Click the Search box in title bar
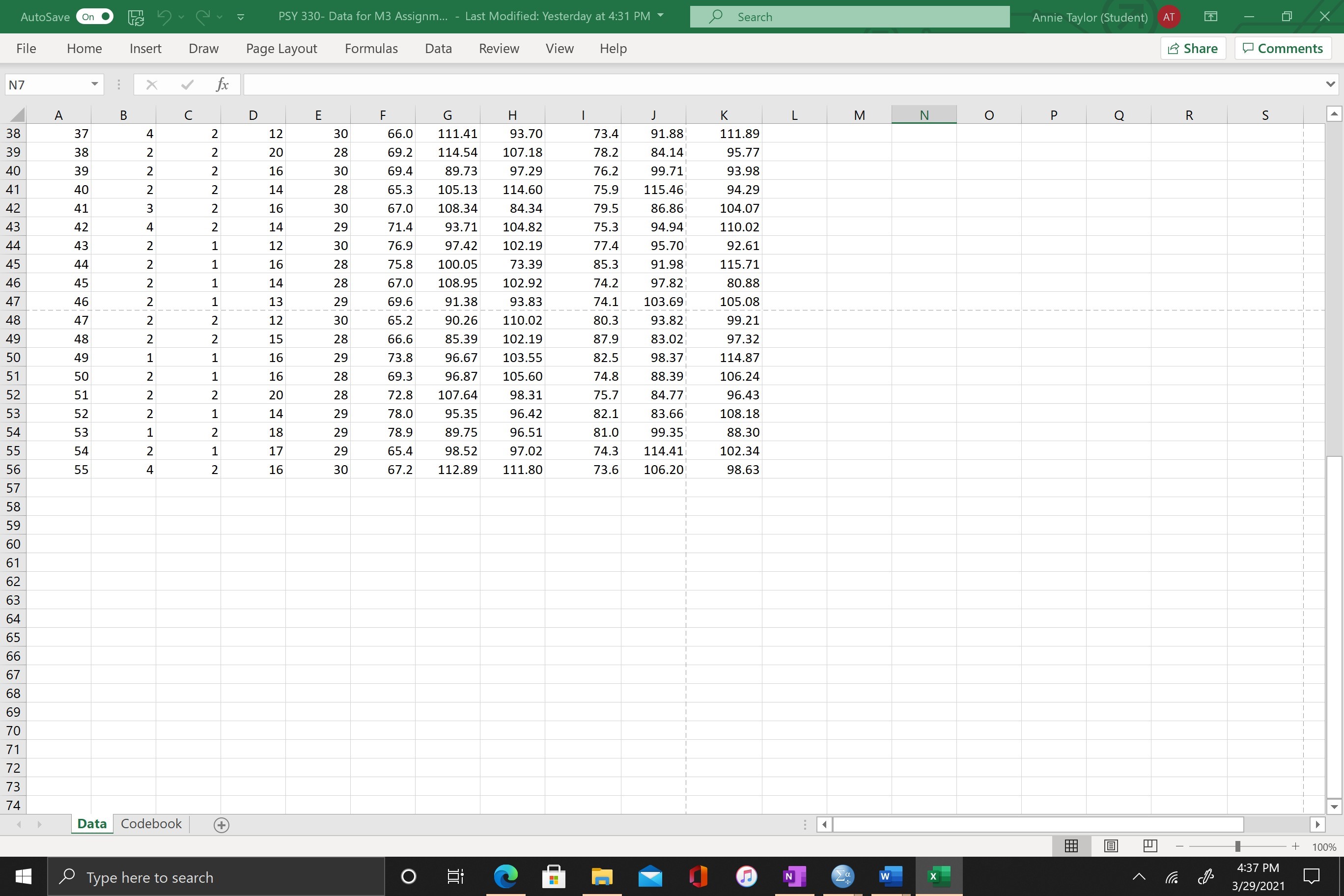The image size is (1344, 896). click(849, 17)
